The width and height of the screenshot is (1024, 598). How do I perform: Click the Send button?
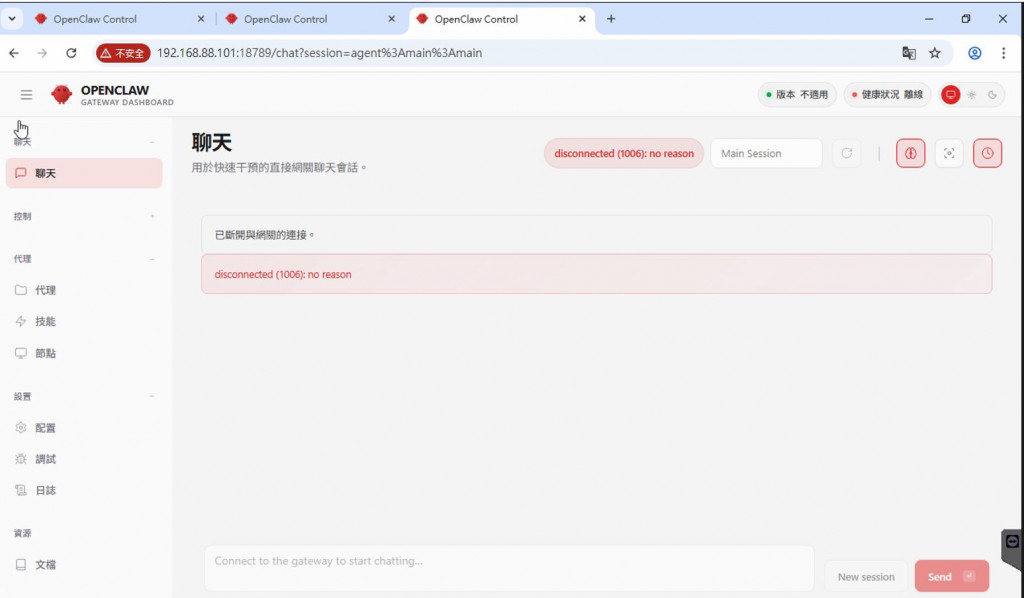pyautogui.click(x=952, y=576)
